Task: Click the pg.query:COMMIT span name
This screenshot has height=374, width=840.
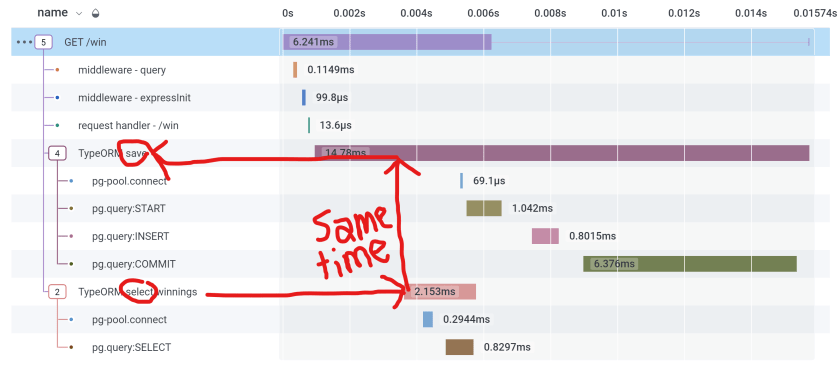Action: [x=134, y=264]
